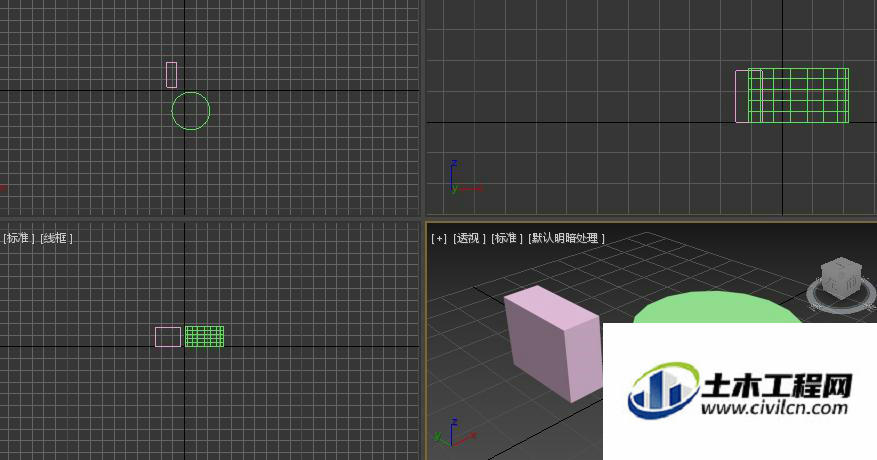Select the green wireframe in the bottom-left viewport
Image resolution: width=877 pixels, height=460 pixels.
205,336
